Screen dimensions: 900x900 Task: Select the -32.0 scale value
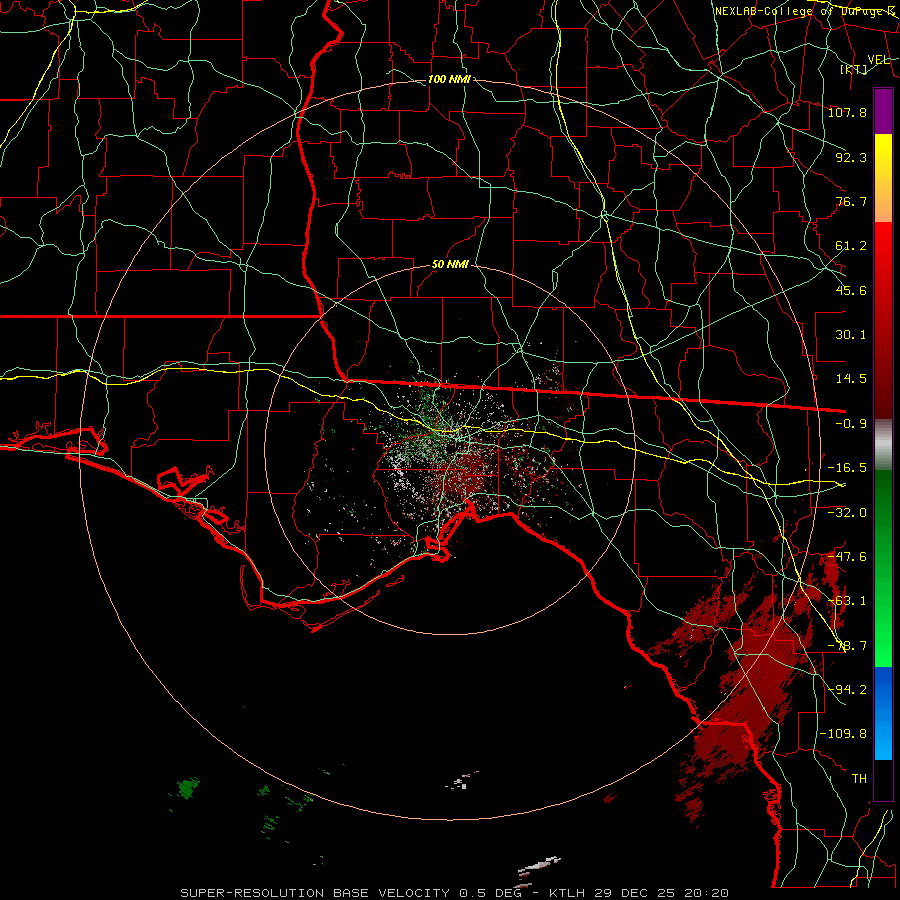[847, 512]
